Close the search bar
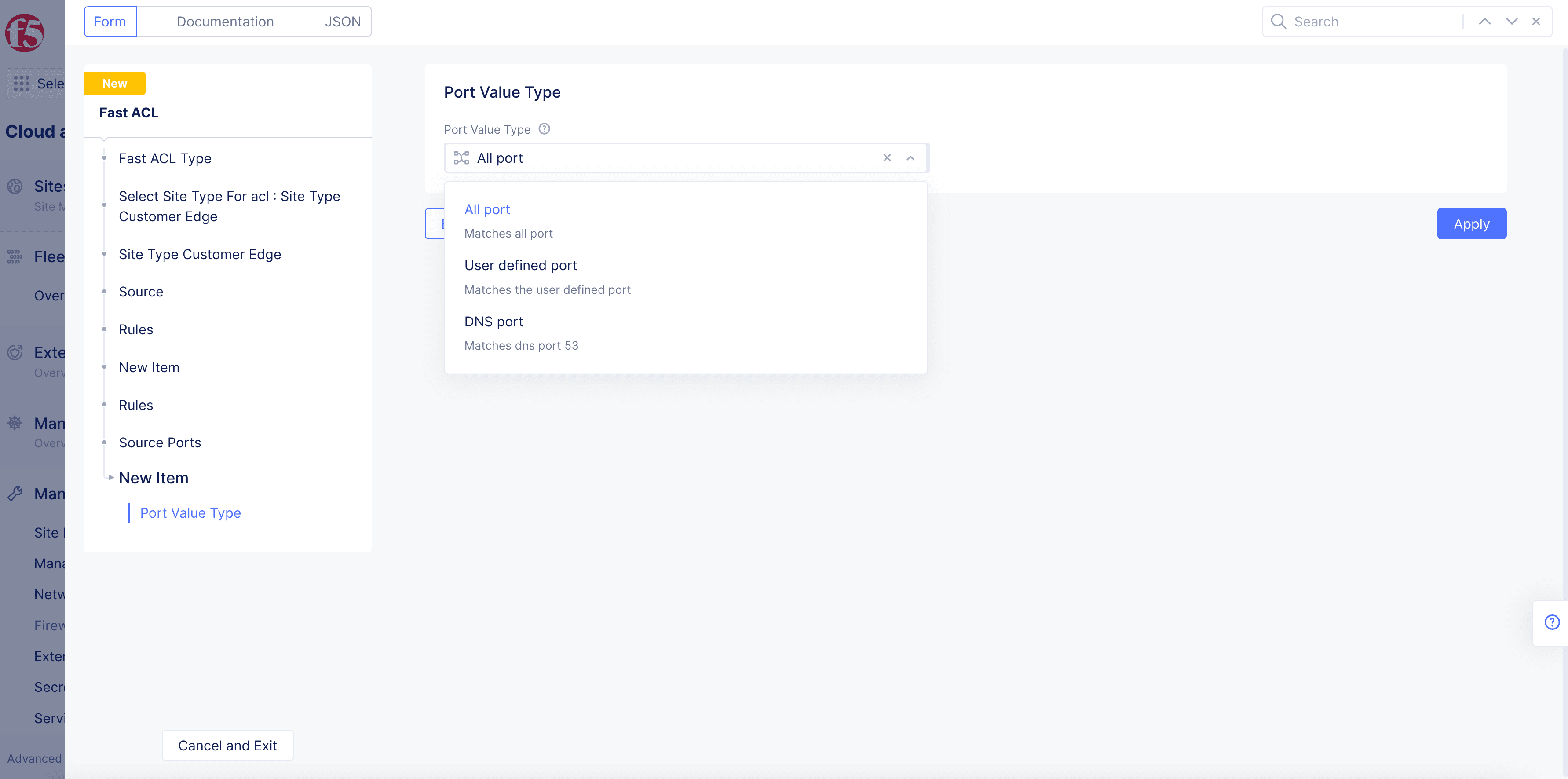Viewport: 1568px width, 779px height. coord(1536,22)
